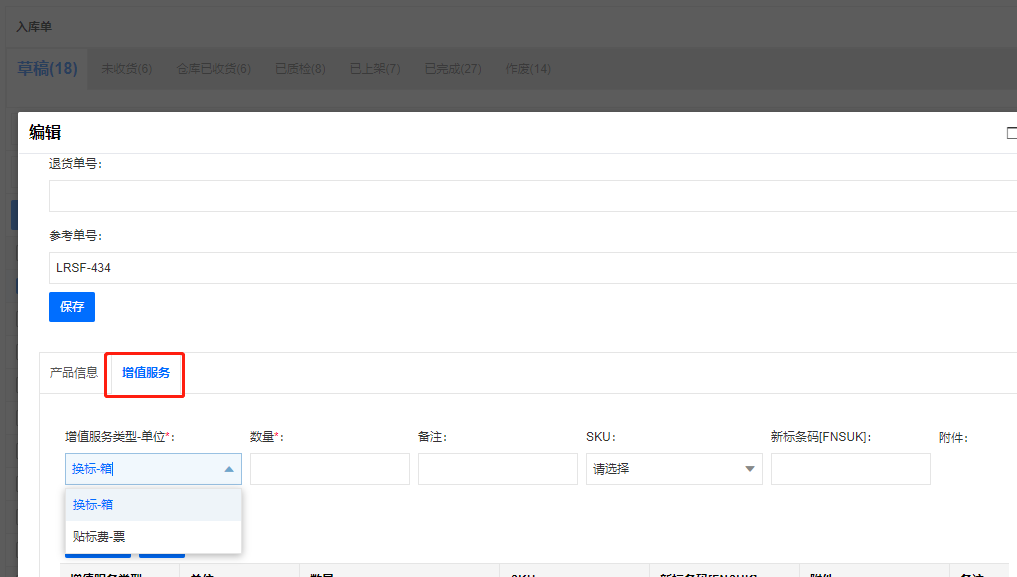Viewport: 1017px width, 577px height.
Task: Click the 参考单号 field containing LRSF-434
Action: (533, 268)
